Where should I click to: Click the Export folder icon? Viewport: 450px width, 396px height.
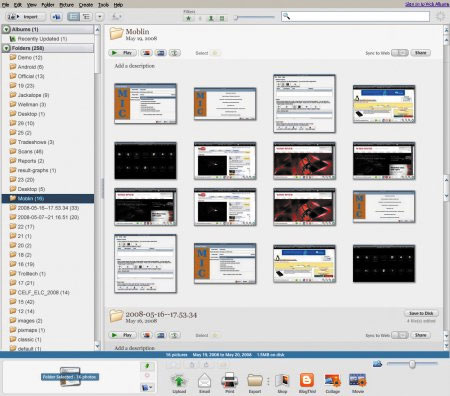pos(255,381)
